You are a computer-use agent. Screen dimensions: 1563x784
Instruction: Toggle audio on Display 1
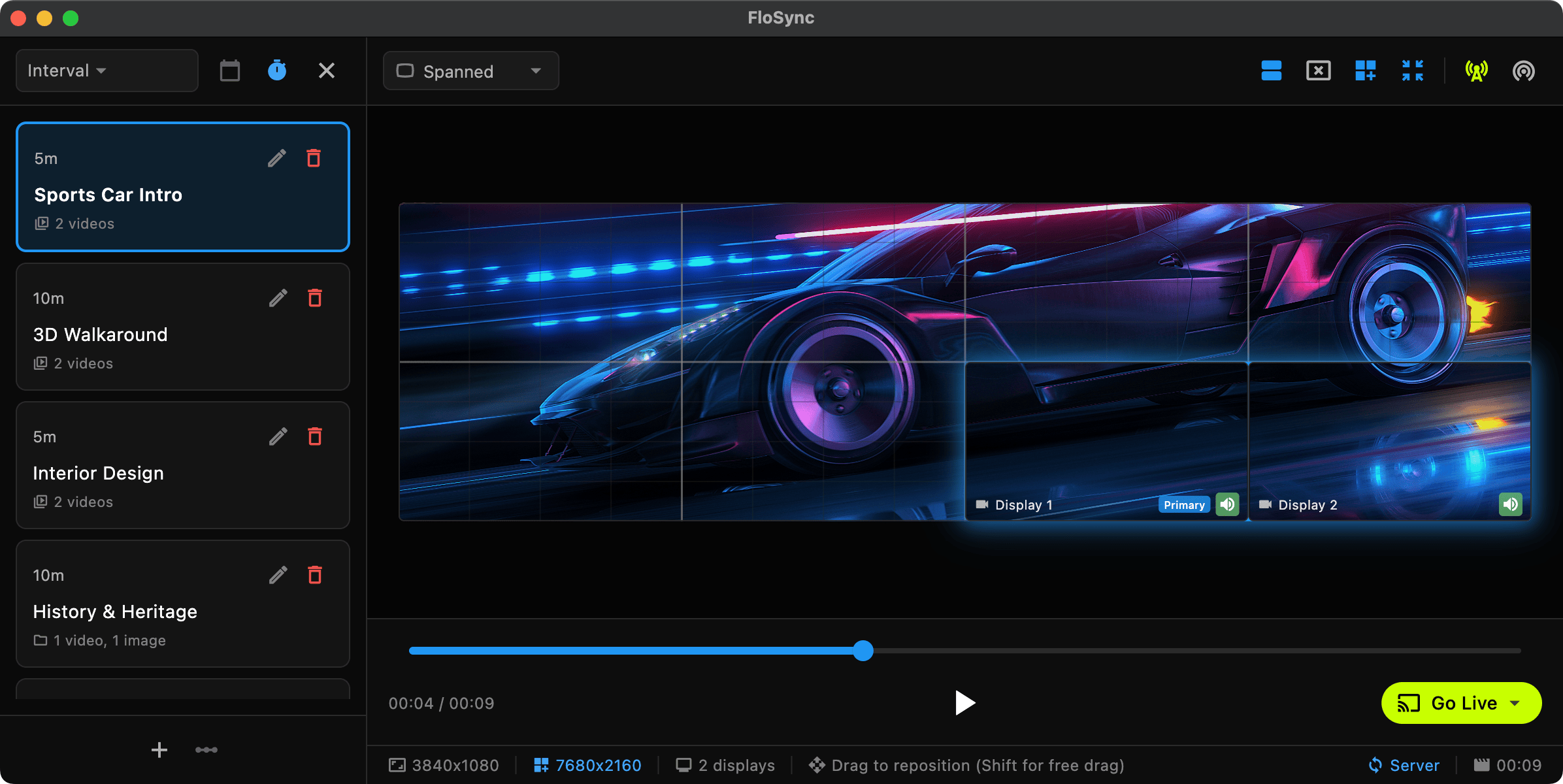click(1227, 504)
